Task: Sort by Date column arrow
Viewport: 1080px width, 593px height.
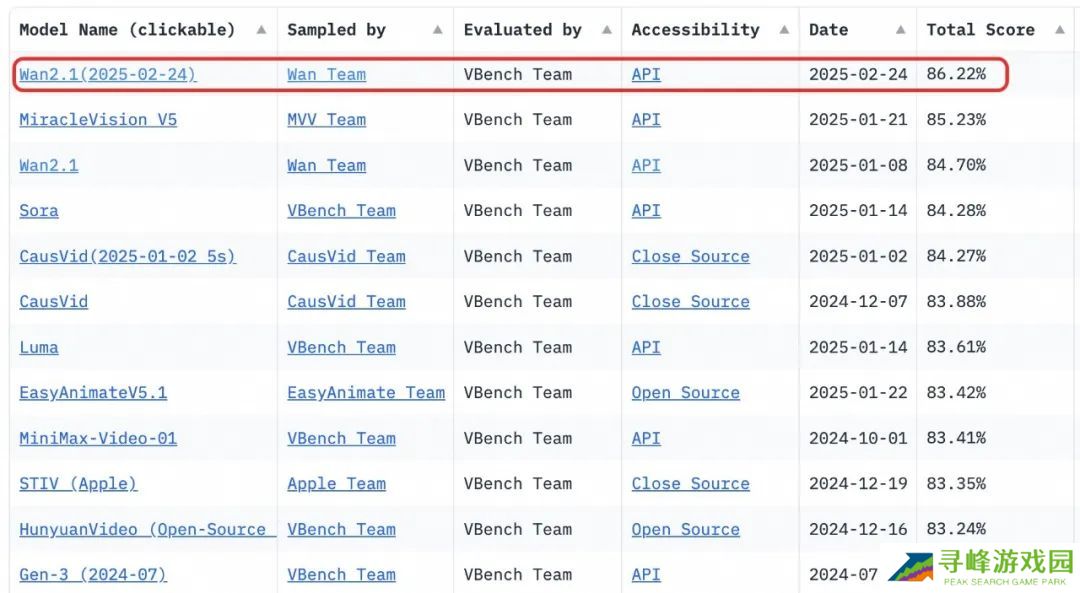Action: (x=901, y=30)
